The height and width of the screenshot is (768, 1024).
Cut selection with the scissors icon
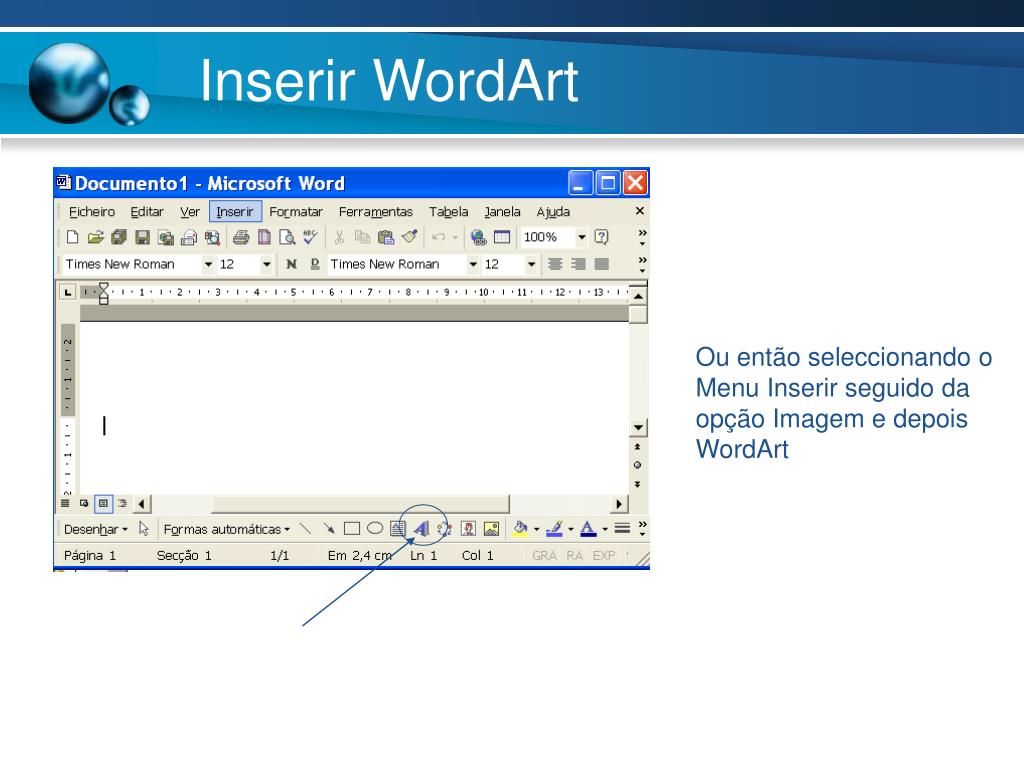click(x=339, y=237)
